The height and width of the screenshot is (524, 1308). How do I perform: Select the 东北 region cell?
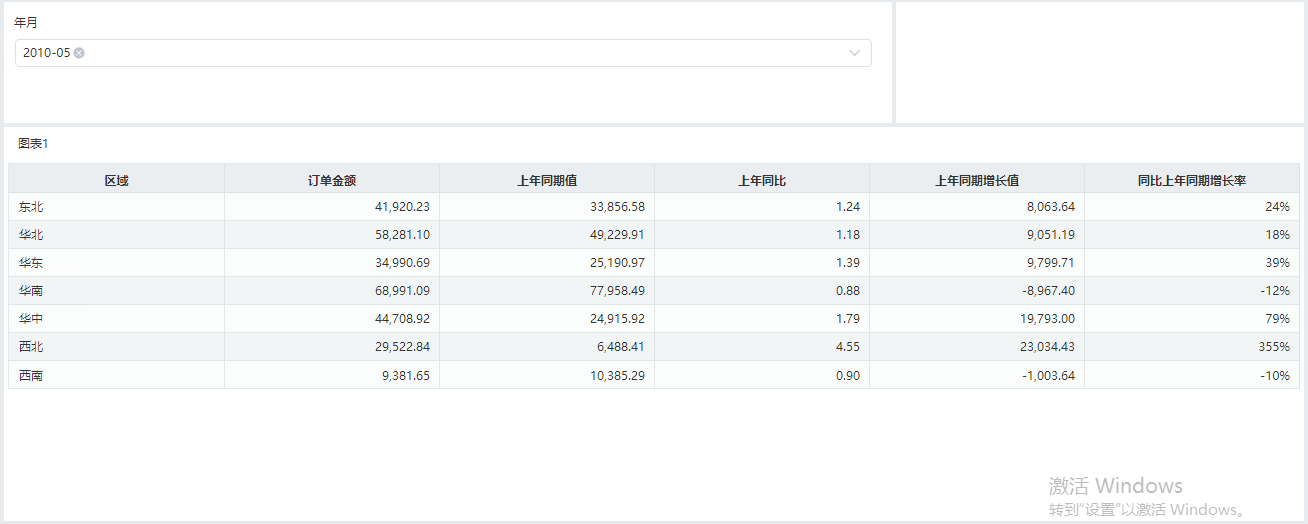pyautogui.click(x=117, y=207)
